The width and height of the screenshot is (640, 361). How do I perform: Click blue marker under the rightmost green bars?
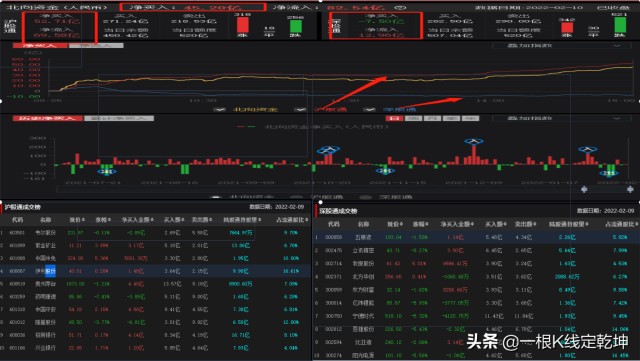[609, 174]
